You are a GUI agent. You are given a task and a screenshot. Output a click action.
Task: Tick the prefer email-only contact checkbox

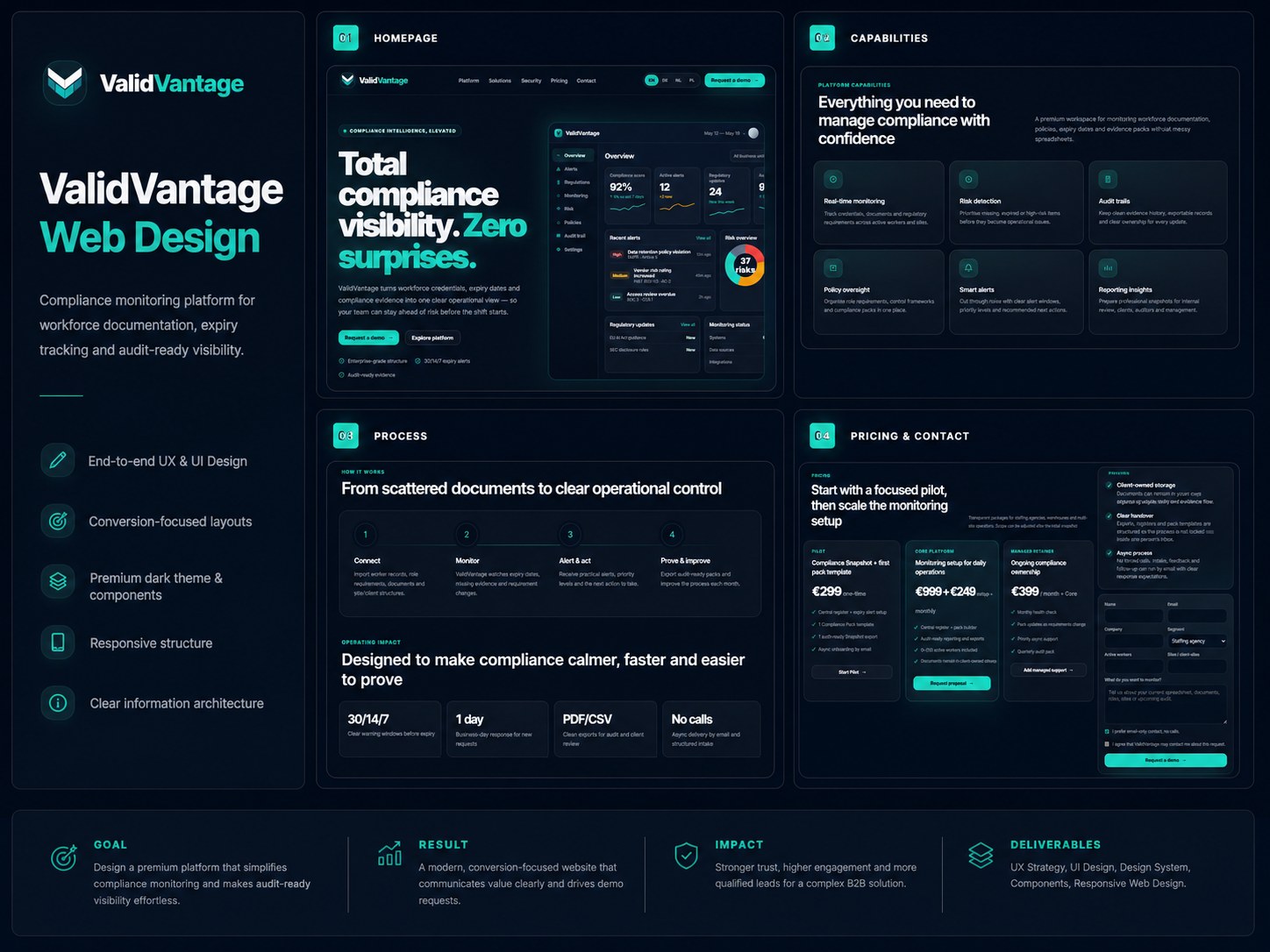[x=1107, y=731]
